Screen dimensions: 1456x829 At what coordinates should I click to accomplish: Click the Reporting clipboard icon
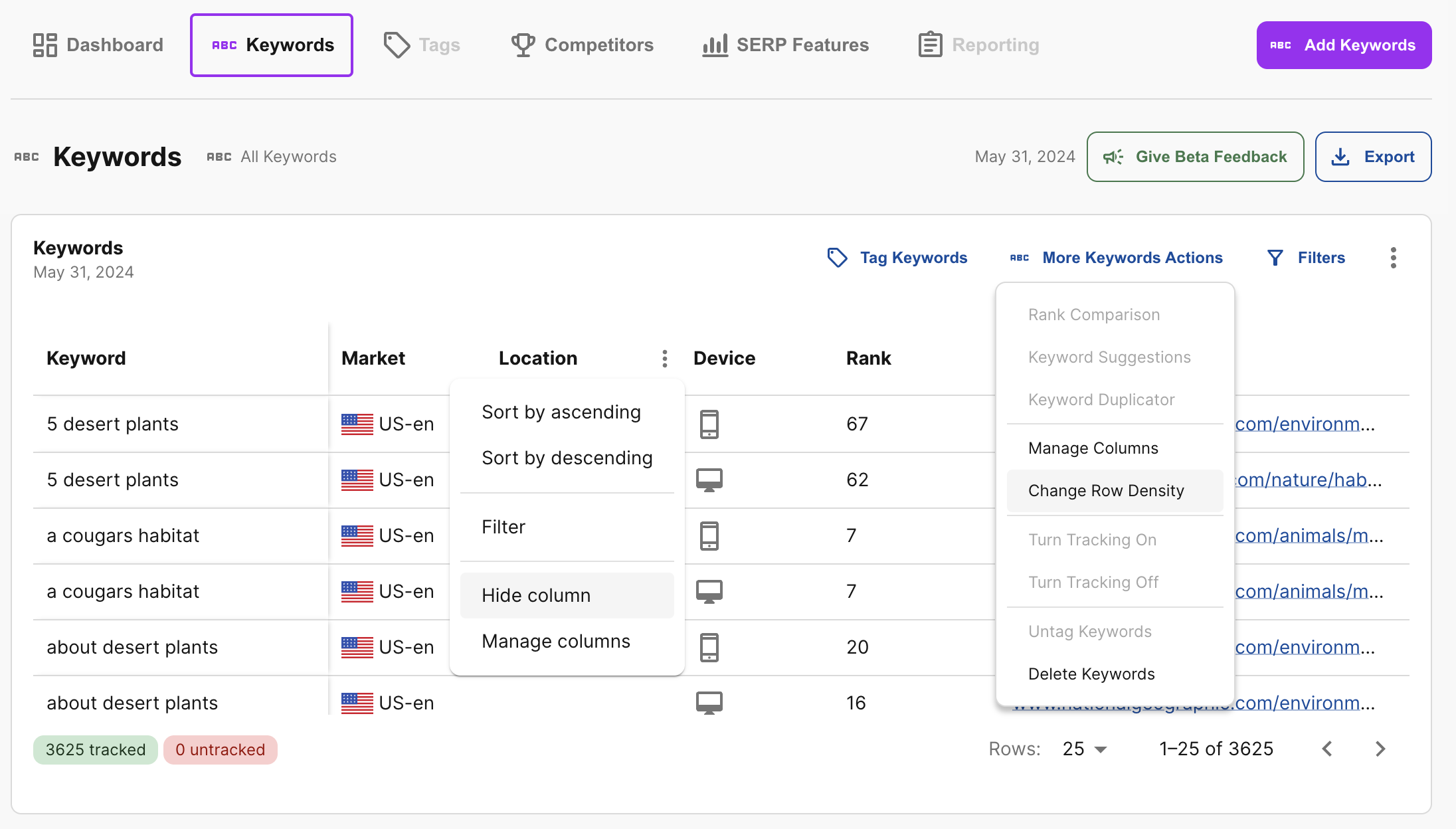click(x=930, y=45)
